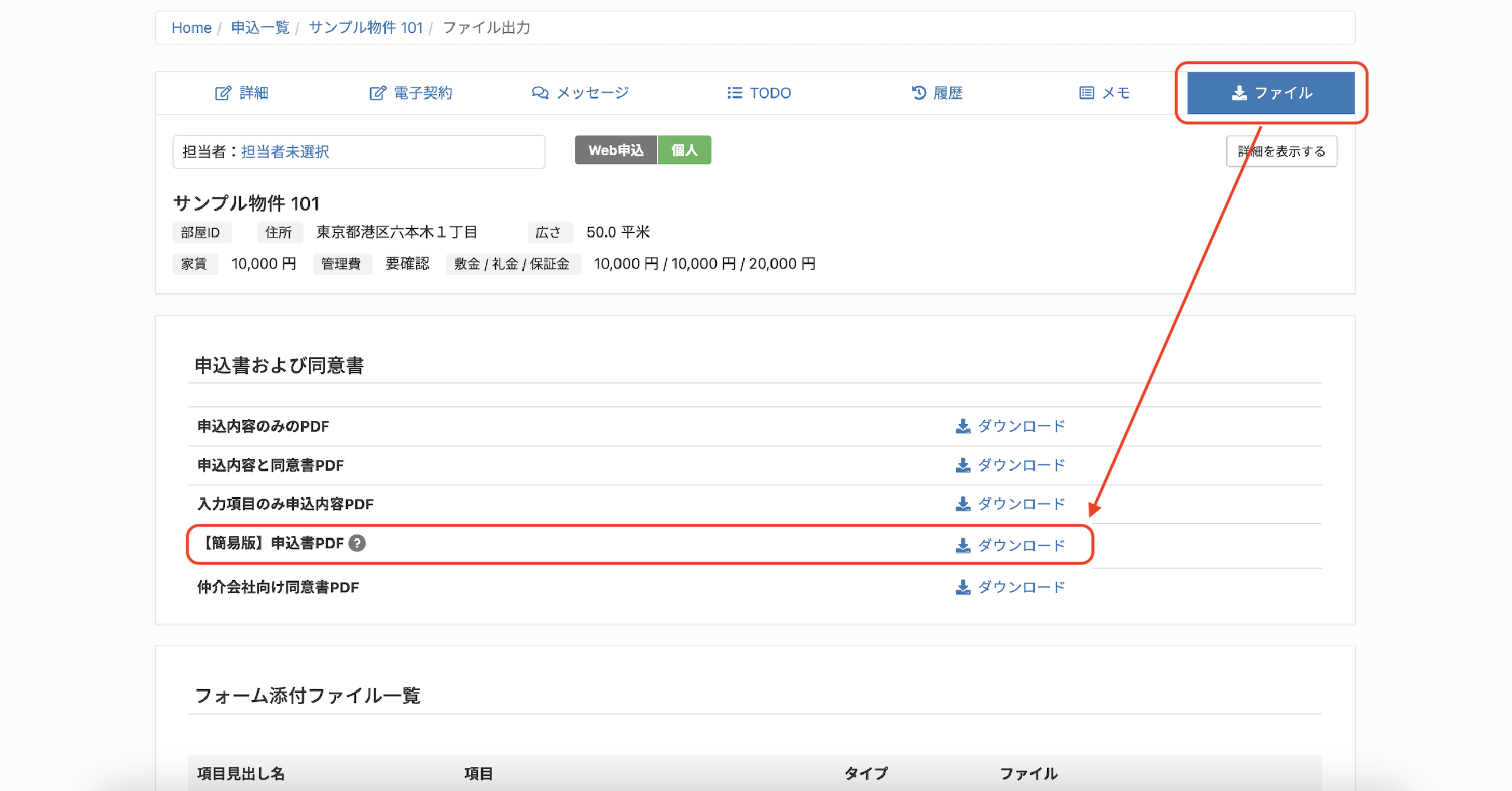Click help icon beside 【簡易版】申込書PDF

[357, 543]
